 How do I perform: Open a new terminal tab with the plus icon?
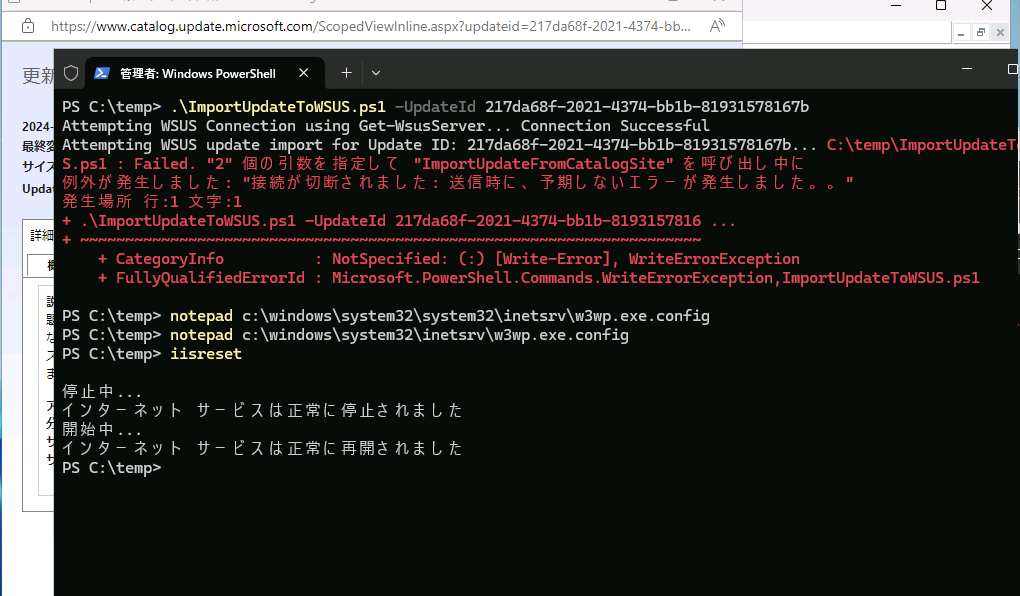click(x=345, y=72)
